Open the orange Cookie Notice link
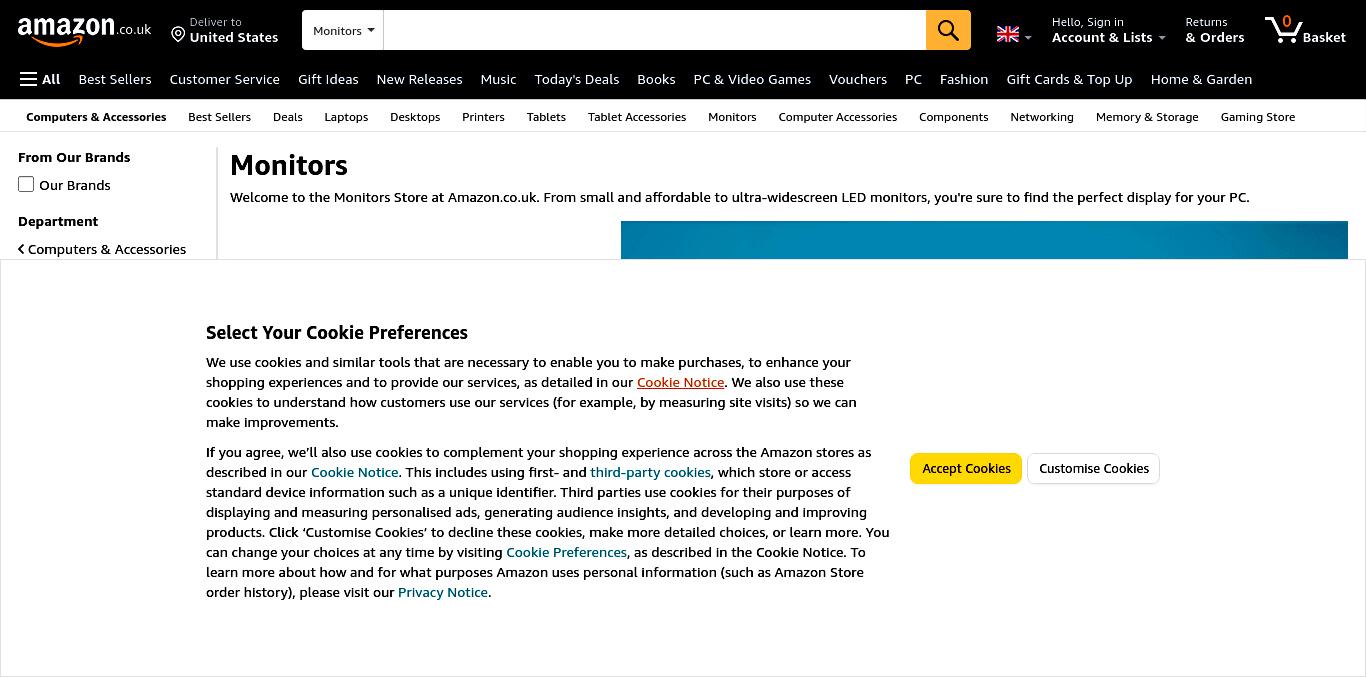Viewport: 1366px width, 677px height. [680, 382]
